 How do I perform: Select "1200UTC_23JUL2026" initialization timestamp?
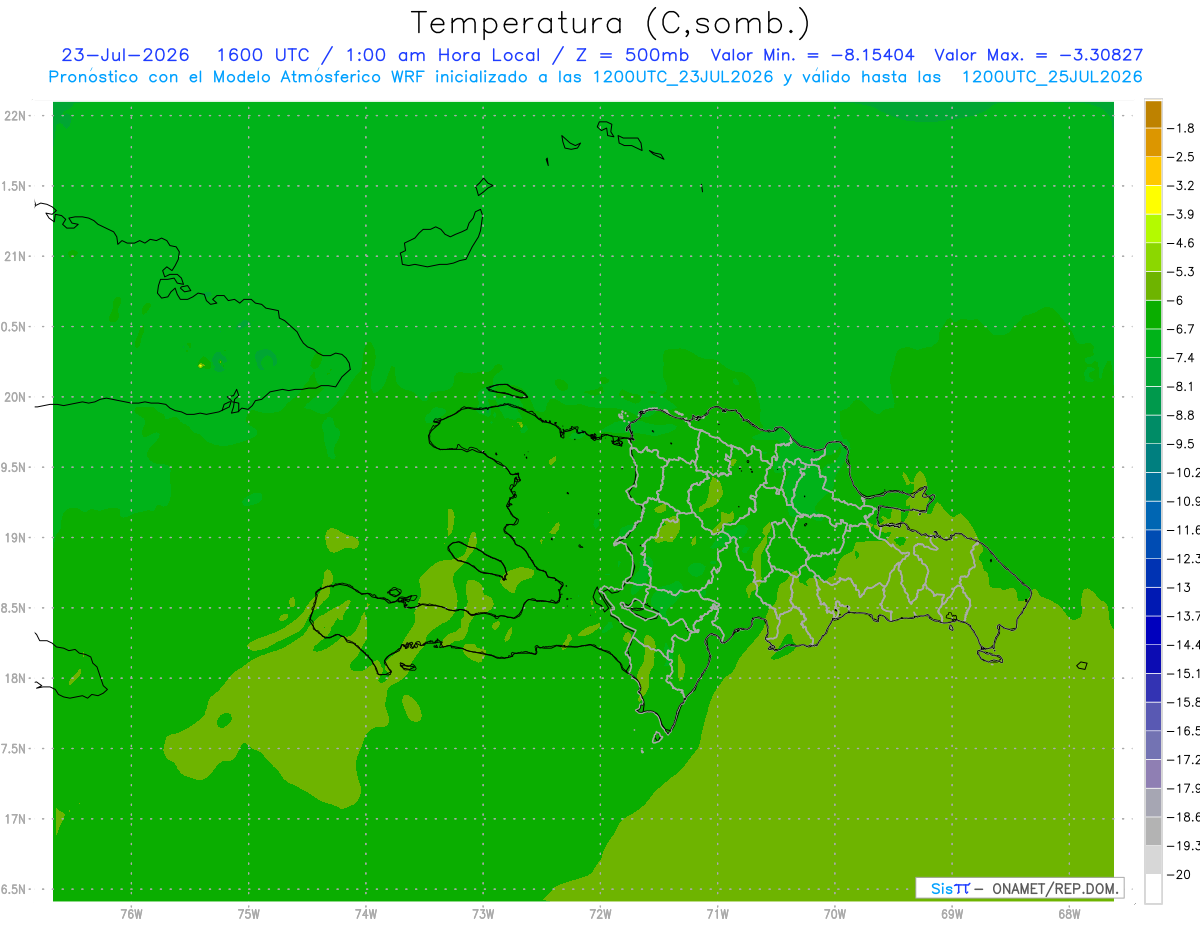pos(683,77)
